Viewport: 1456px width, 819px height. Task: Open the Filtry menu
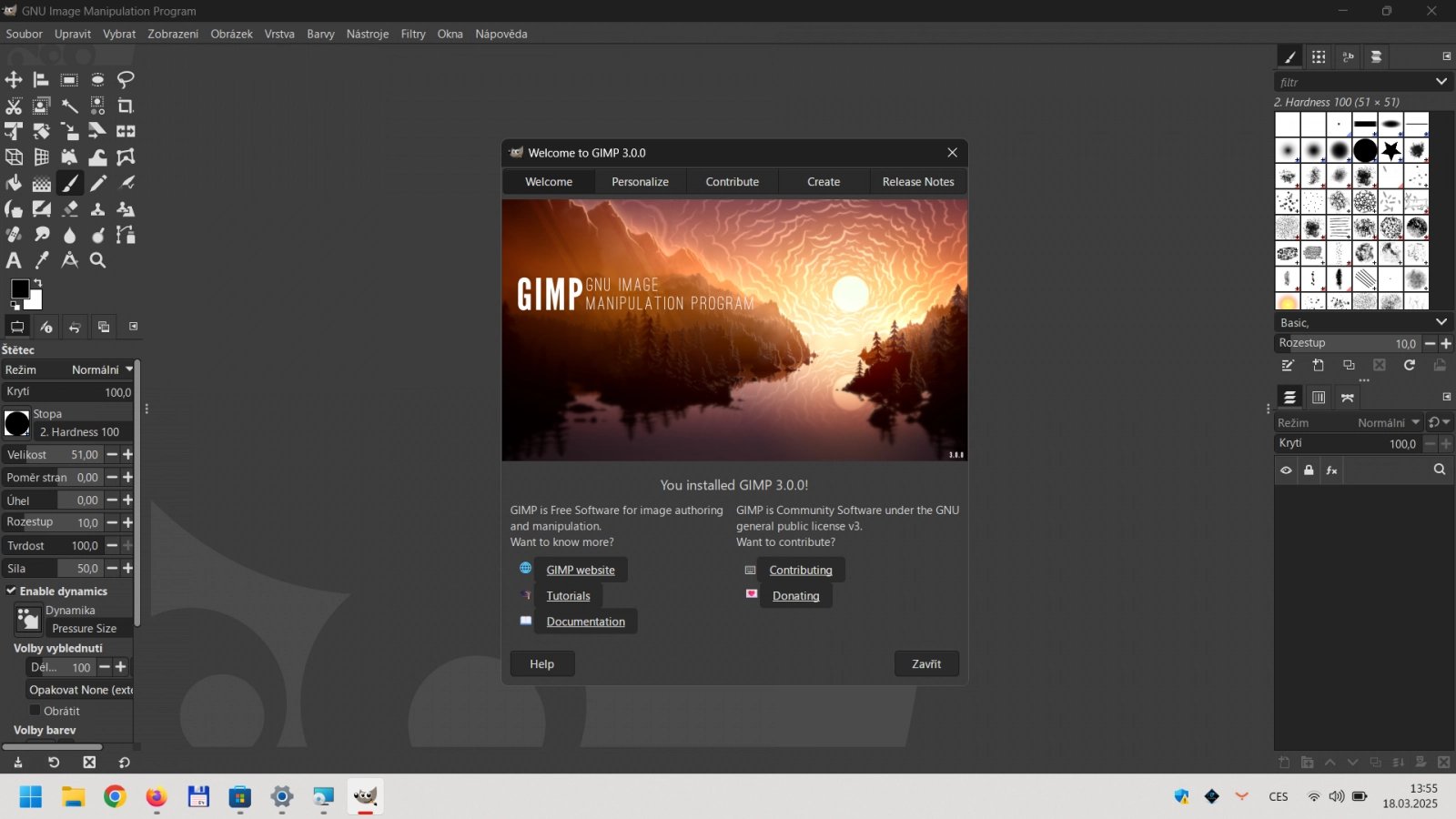[x=413, y=34]
